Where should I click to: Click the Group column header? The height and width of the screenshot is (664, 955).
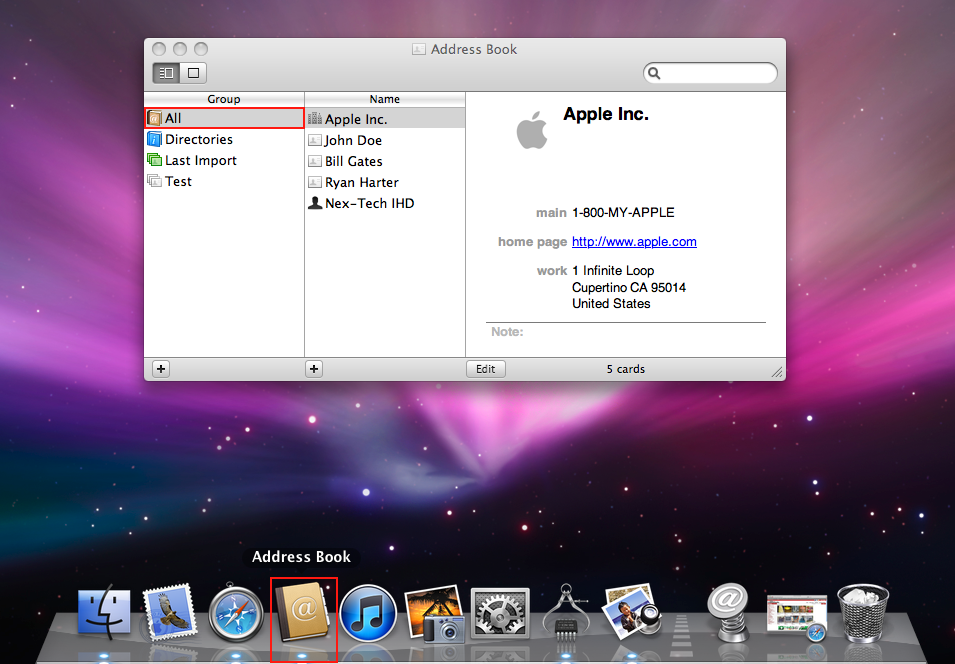point(224,99)
